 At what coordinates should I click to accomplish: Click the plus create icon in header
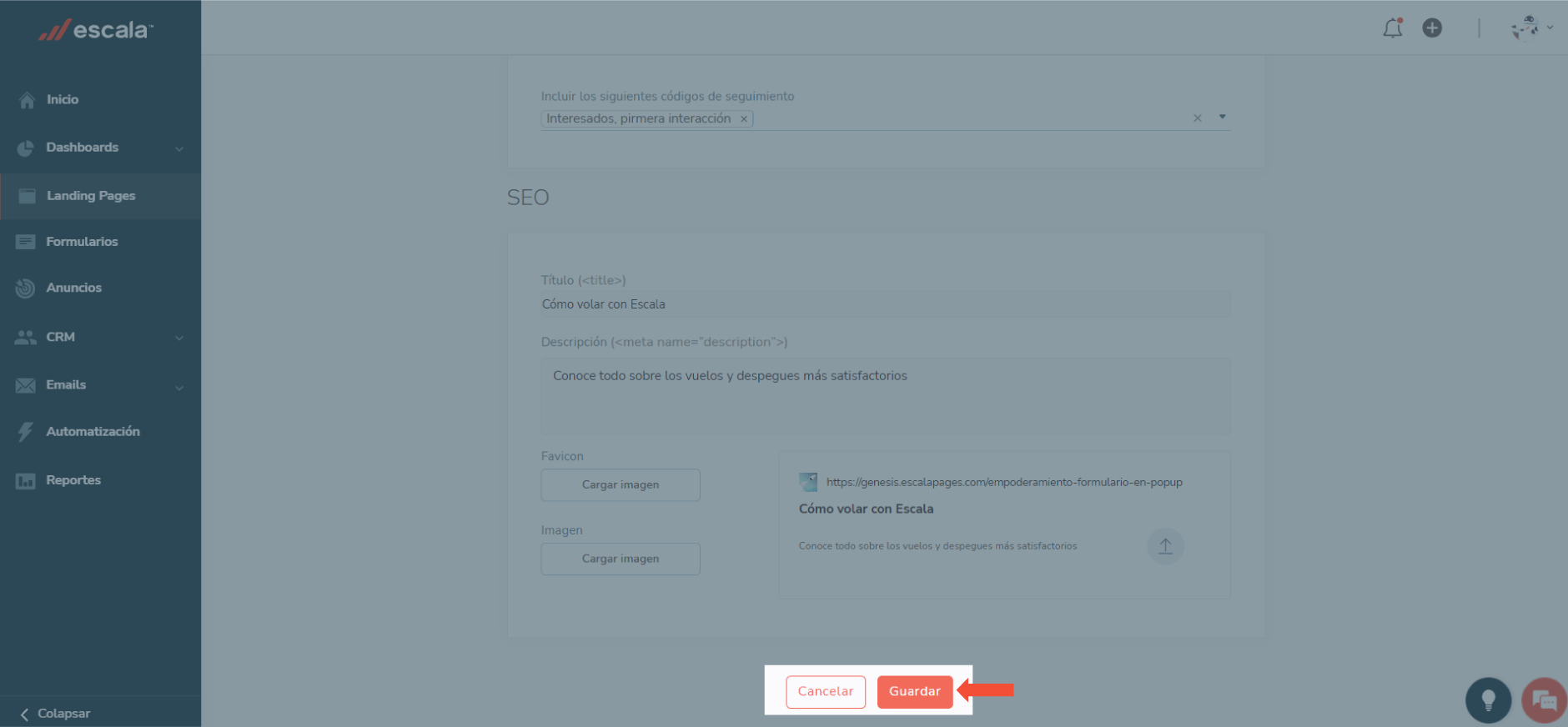[x=1432, y=28]
